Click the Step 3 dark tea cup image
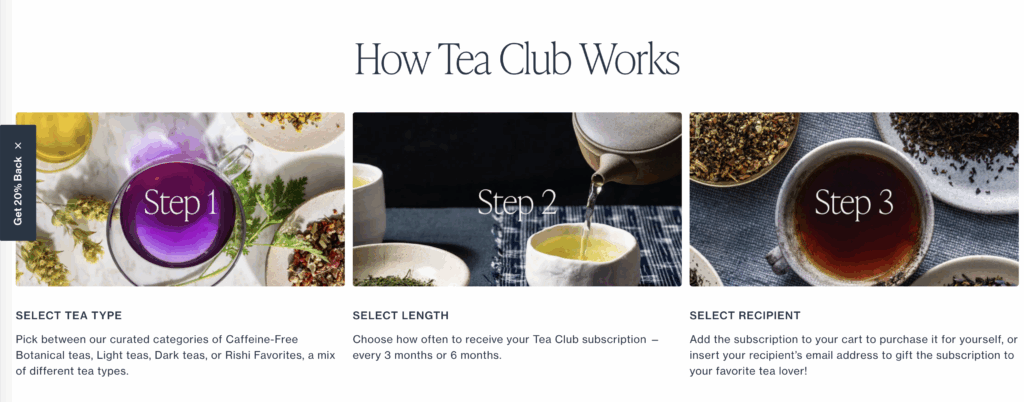The width and height of the screenshot is (1024, 402). tap(854, 199)
